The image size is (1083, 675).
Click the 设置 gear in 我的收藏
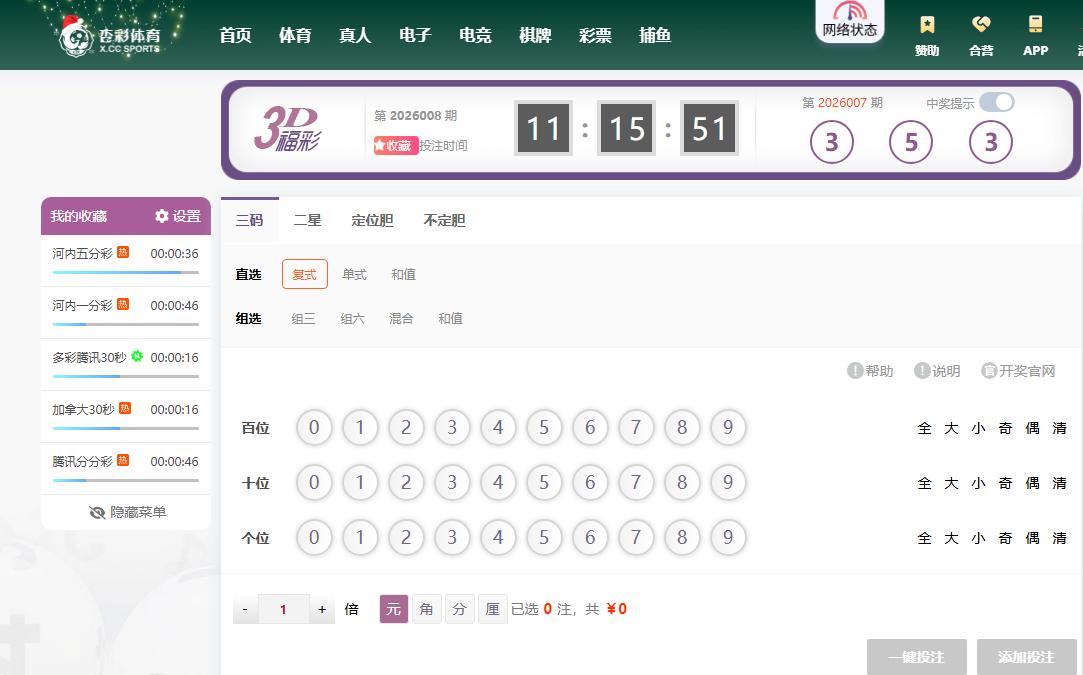pos(162,216)
